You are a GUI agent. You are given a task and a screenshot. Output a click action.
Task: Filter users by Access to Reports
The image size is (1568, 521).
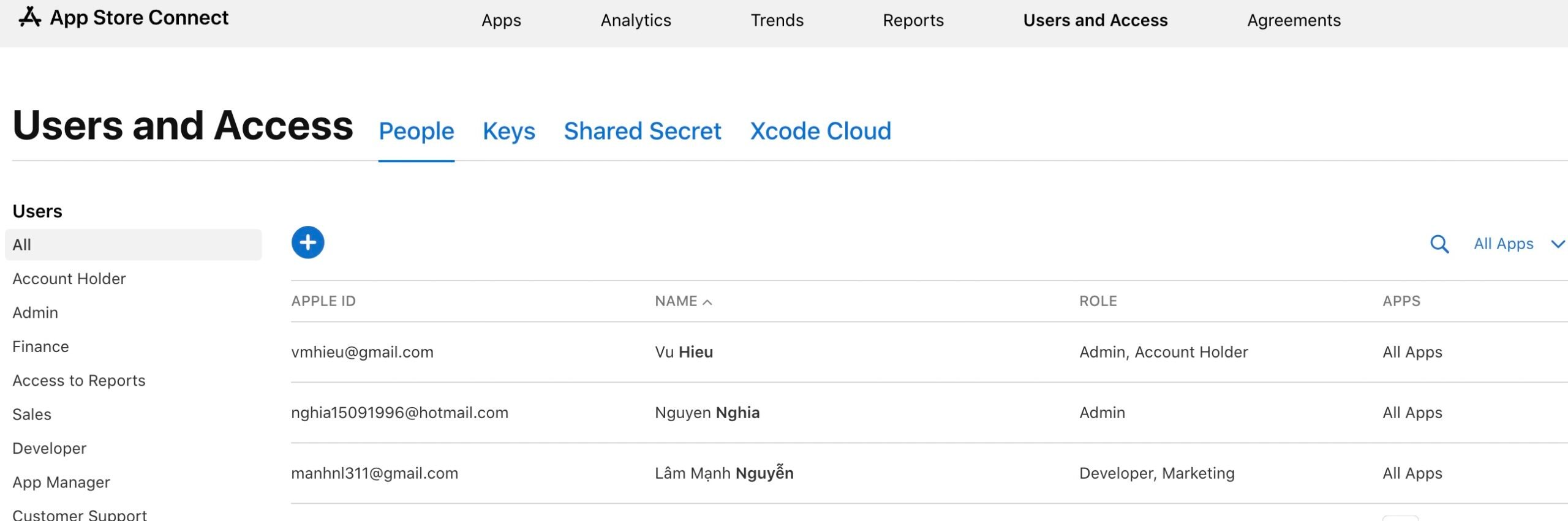click(x=78, y=380)
